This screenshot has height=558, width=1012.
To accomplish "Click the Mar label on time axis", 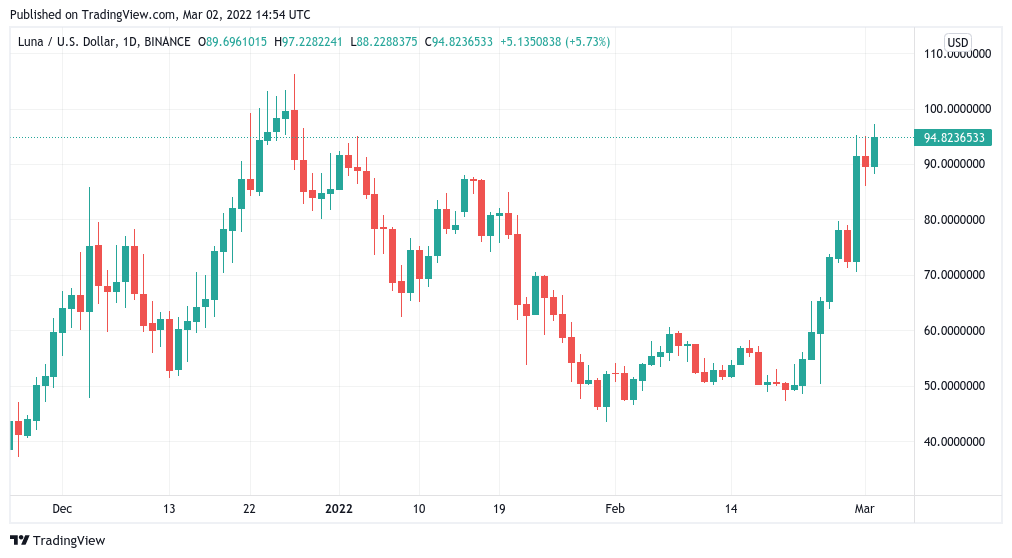I will (x=865, y=508).
